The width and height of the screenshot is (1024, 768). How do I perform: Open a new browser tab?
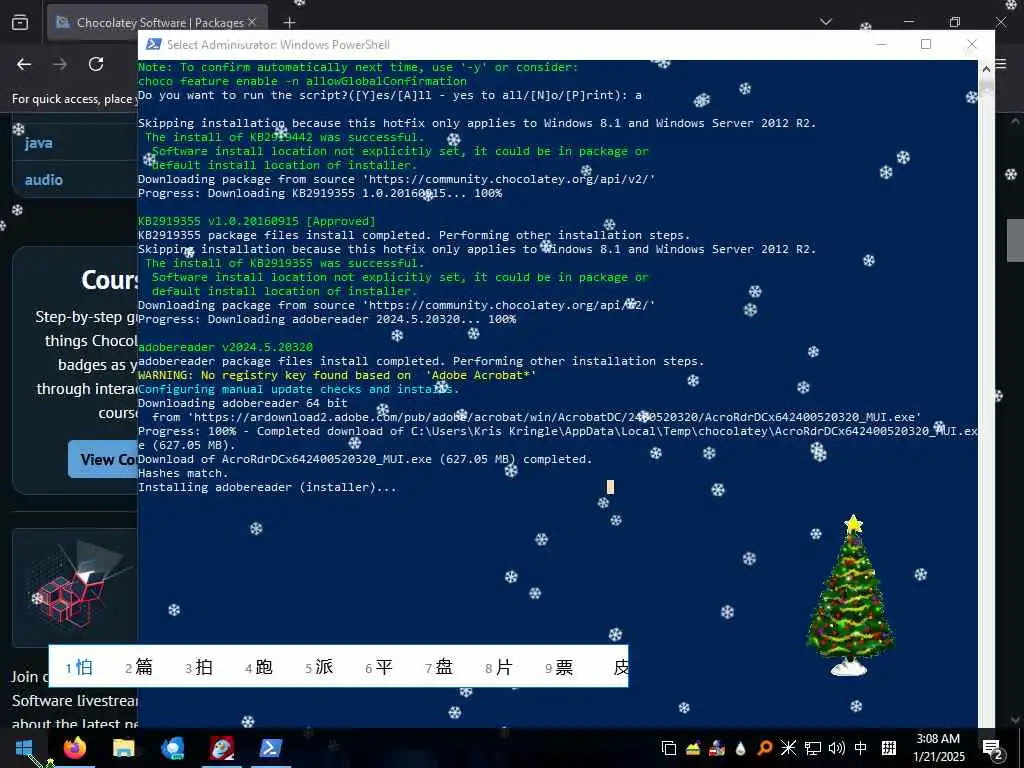click(289, 23)
